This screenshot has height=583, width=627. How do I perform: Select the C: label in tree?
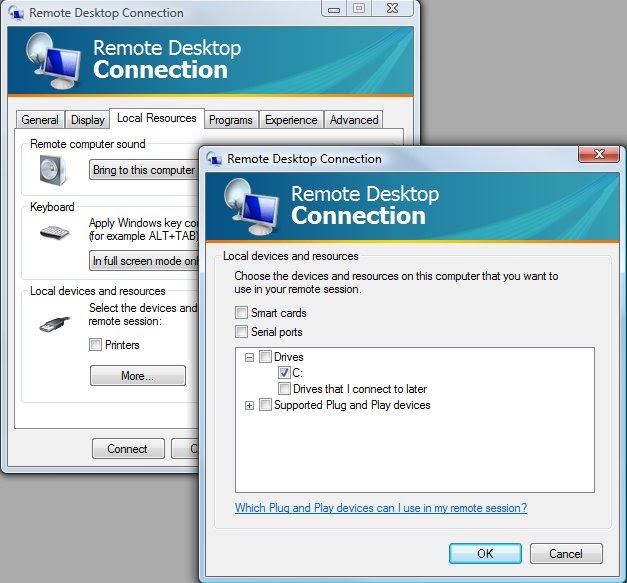coord(298,373)
